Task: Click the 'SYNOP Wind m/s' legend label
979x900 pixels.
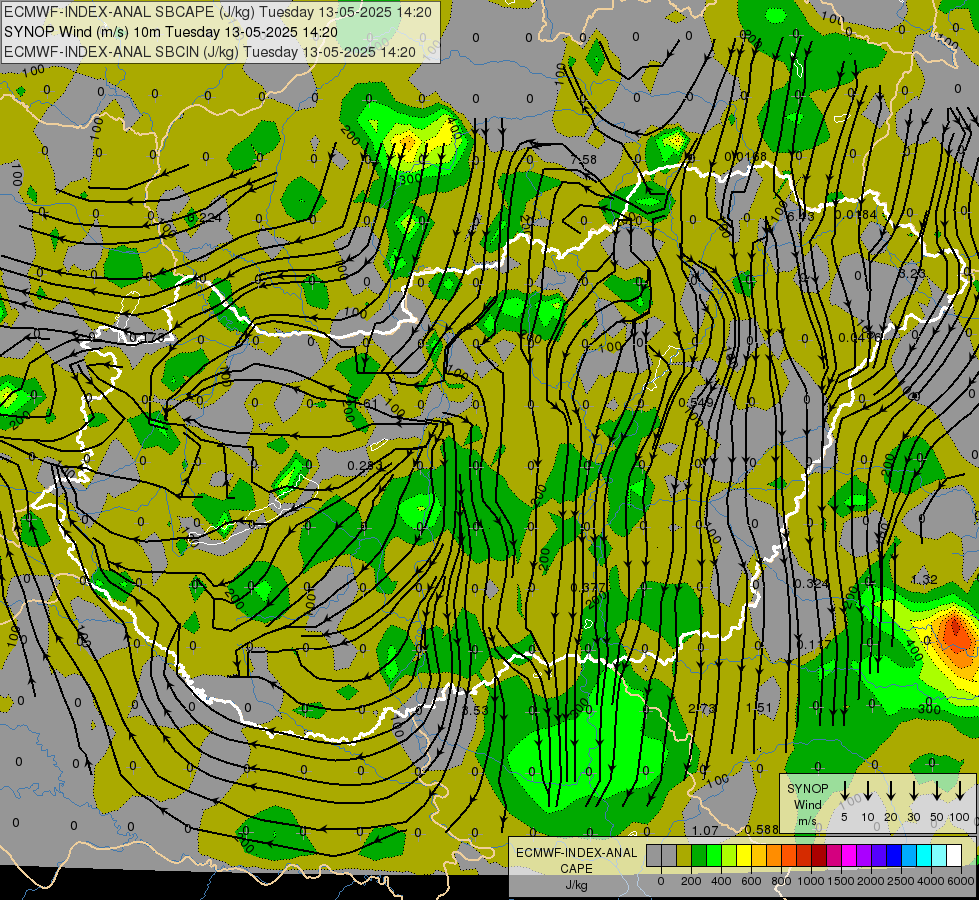Action: [807, 804]
